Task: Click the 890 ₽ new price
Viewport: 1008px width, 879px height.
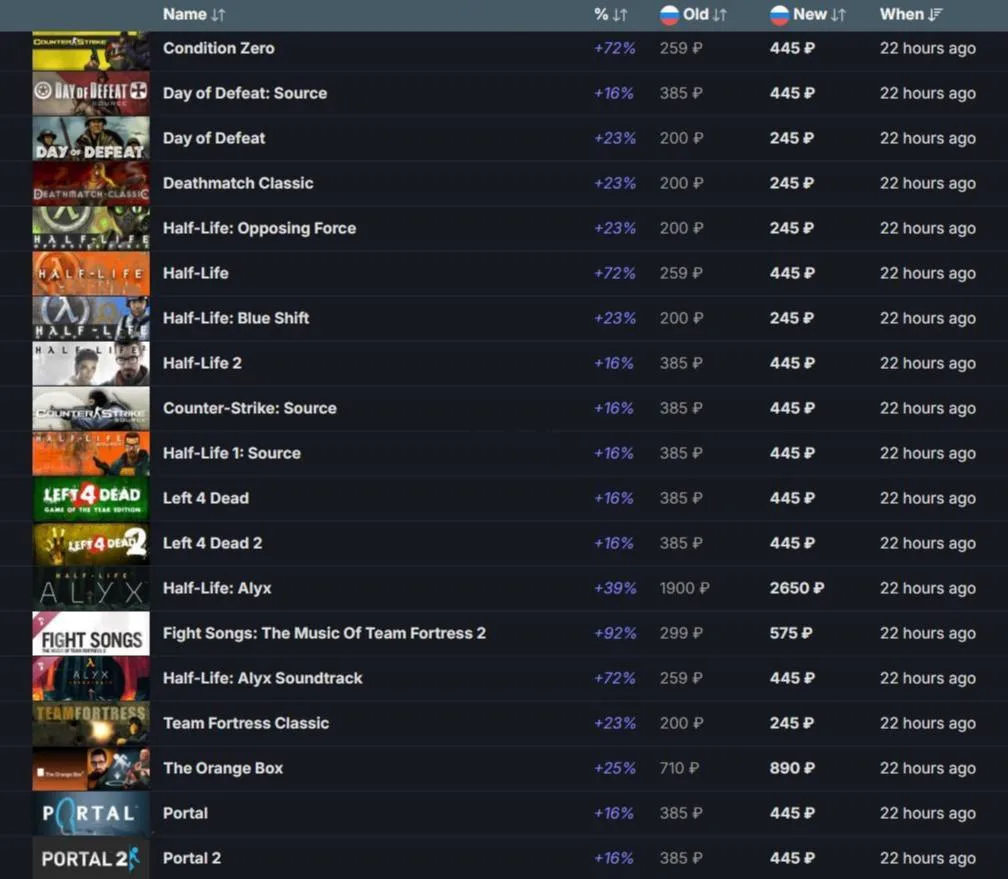Action: [793, 768]
